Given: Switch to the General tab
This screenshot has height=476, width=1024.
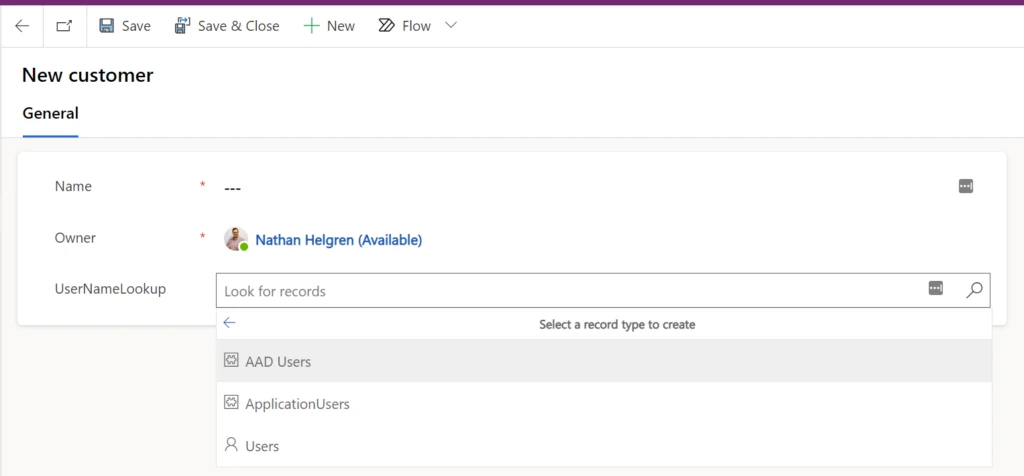Looking at the screenshot, I should coord(50,114).
